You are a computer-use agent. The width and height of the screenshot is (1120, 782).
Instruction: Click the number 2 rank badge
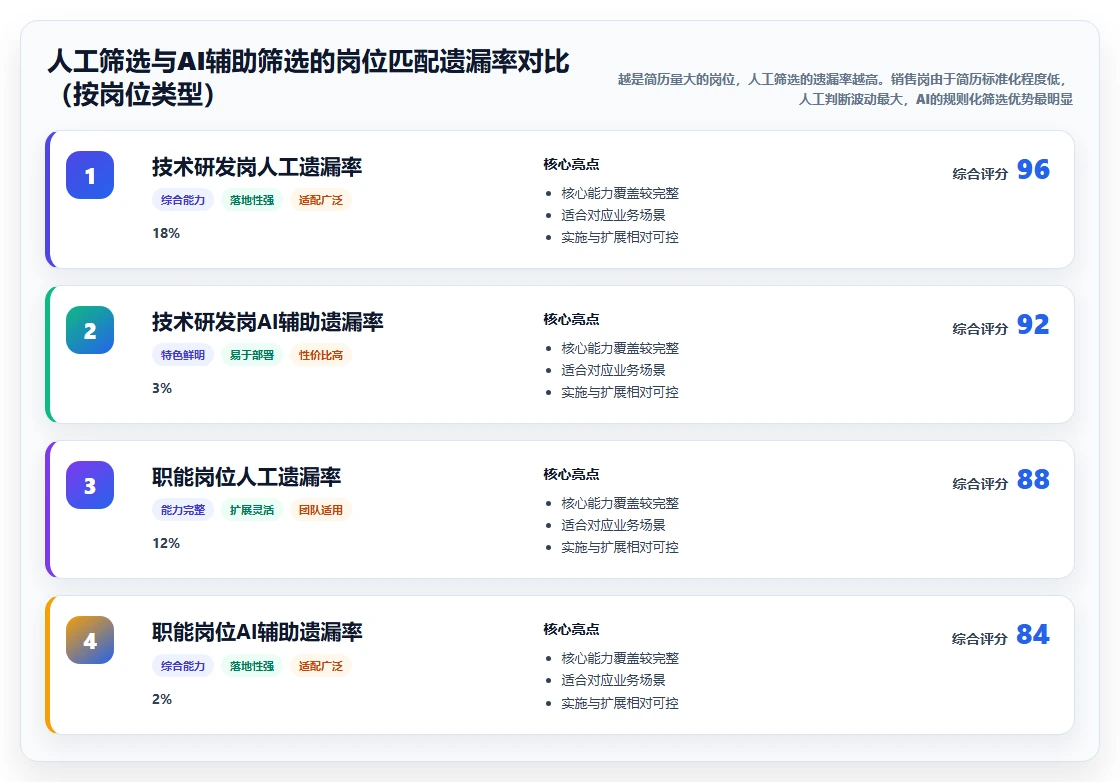90,330
